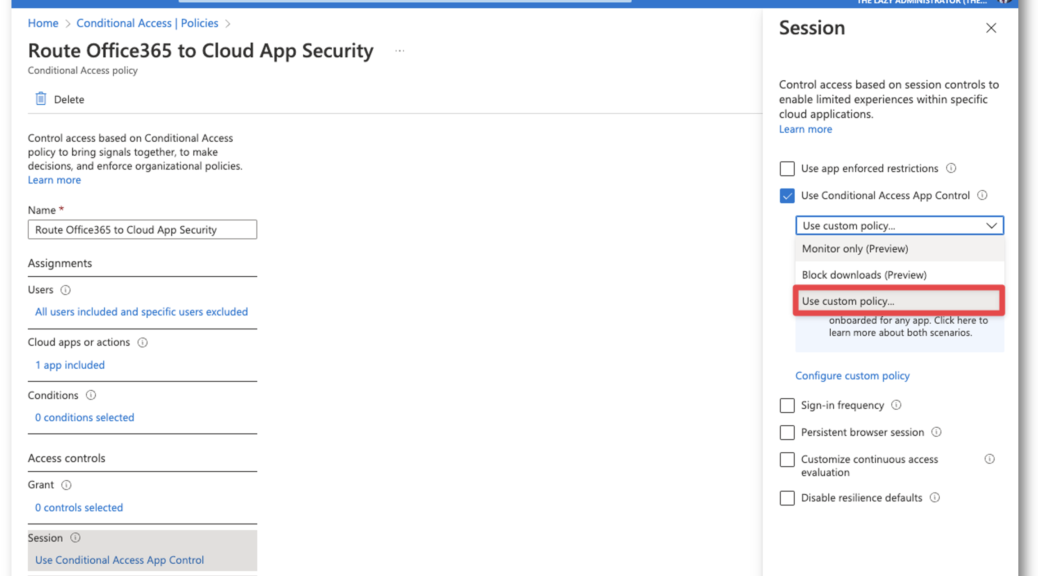Show info for Cloud apps or actions
The image size is (1038, 576).
click(142, 342)
